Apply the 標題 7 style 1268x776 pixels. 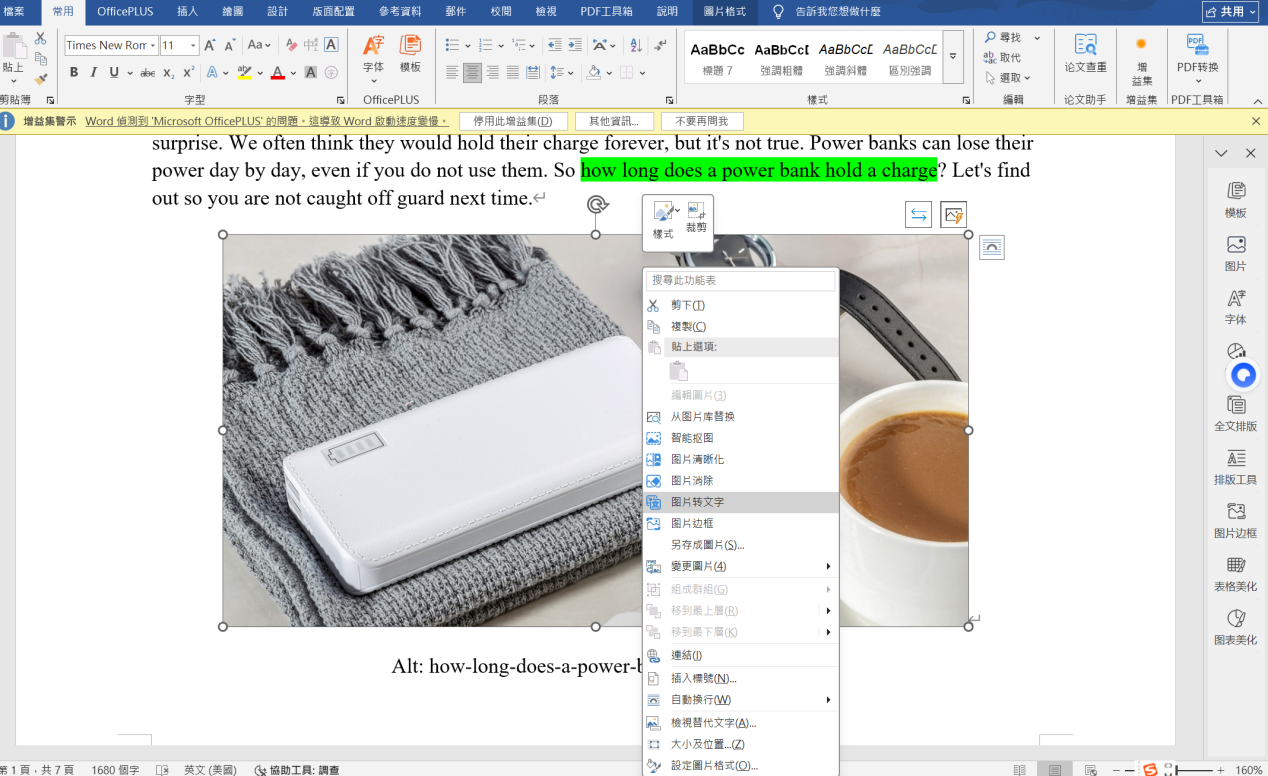(717, 57)
